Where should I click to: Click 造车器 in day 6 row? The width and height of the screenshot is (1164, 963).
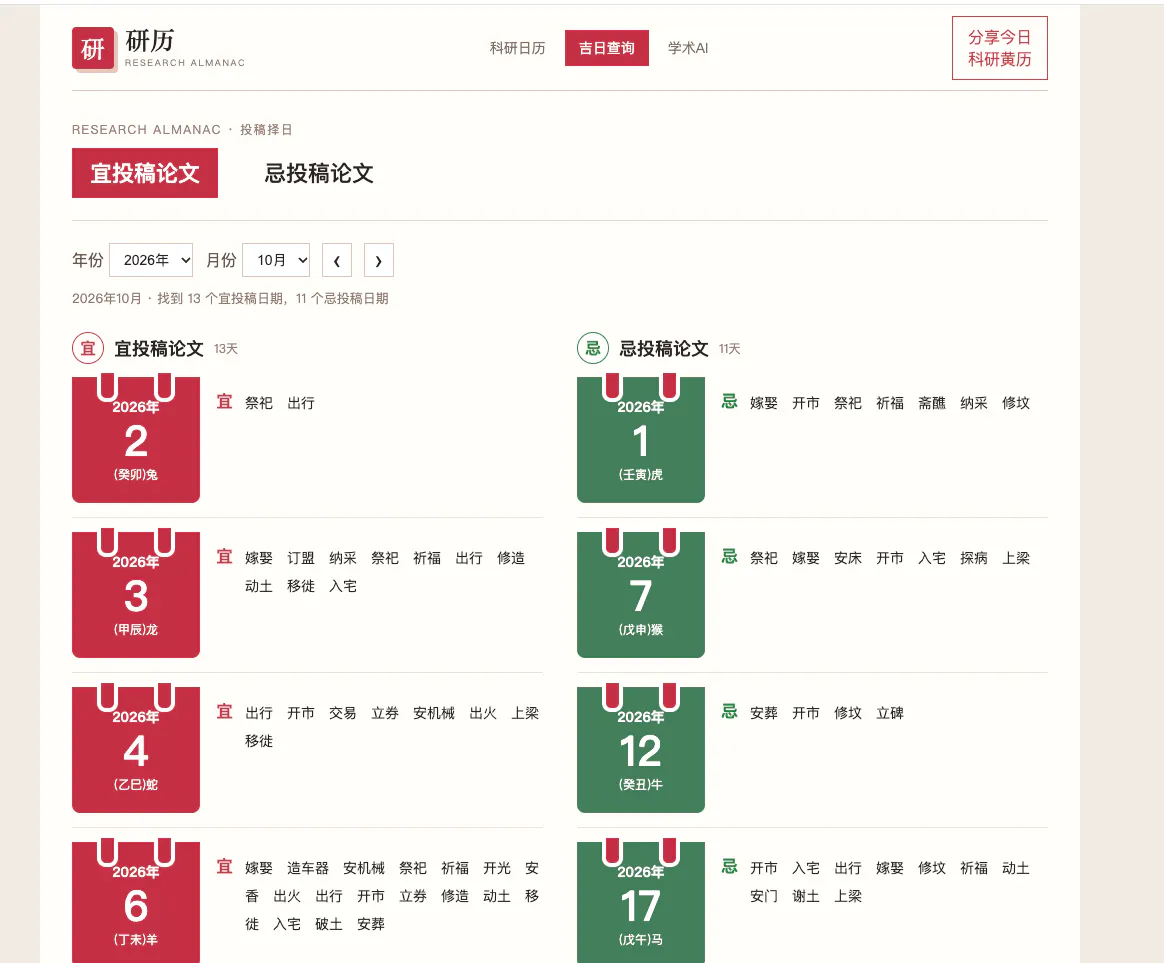pos(308,868)
